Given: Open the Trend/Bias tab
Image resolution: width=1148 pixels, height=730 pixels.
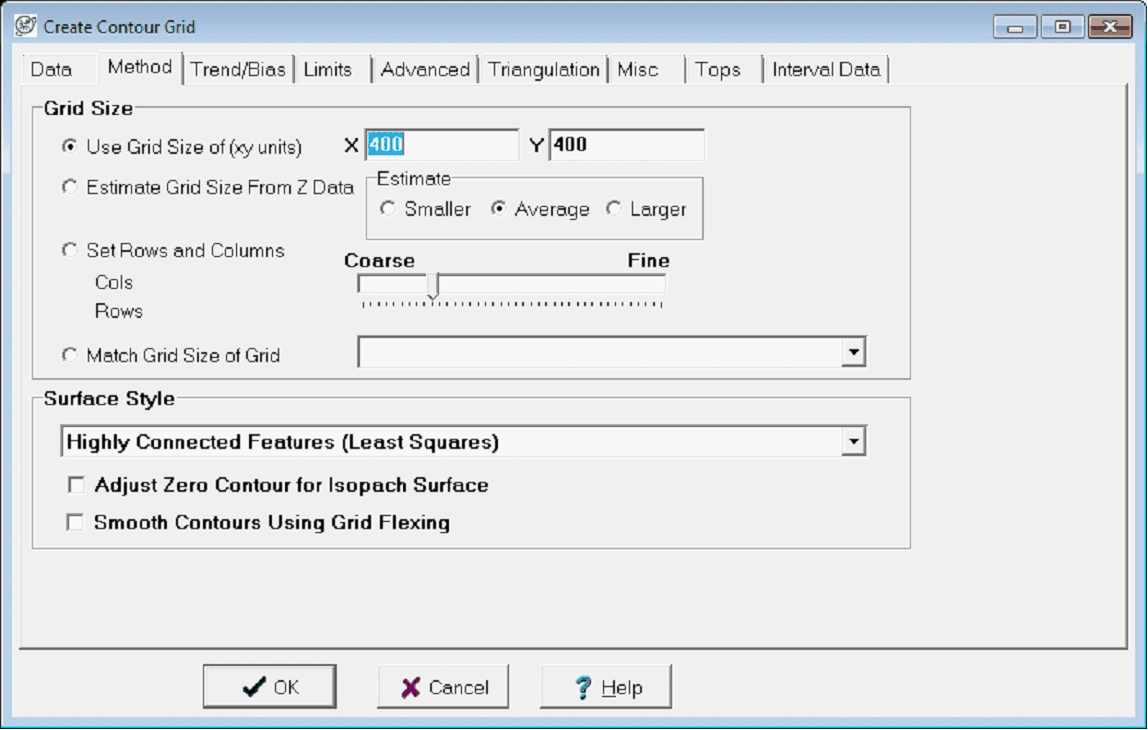Looking at the screenshot, I should (x=238, y=70).
